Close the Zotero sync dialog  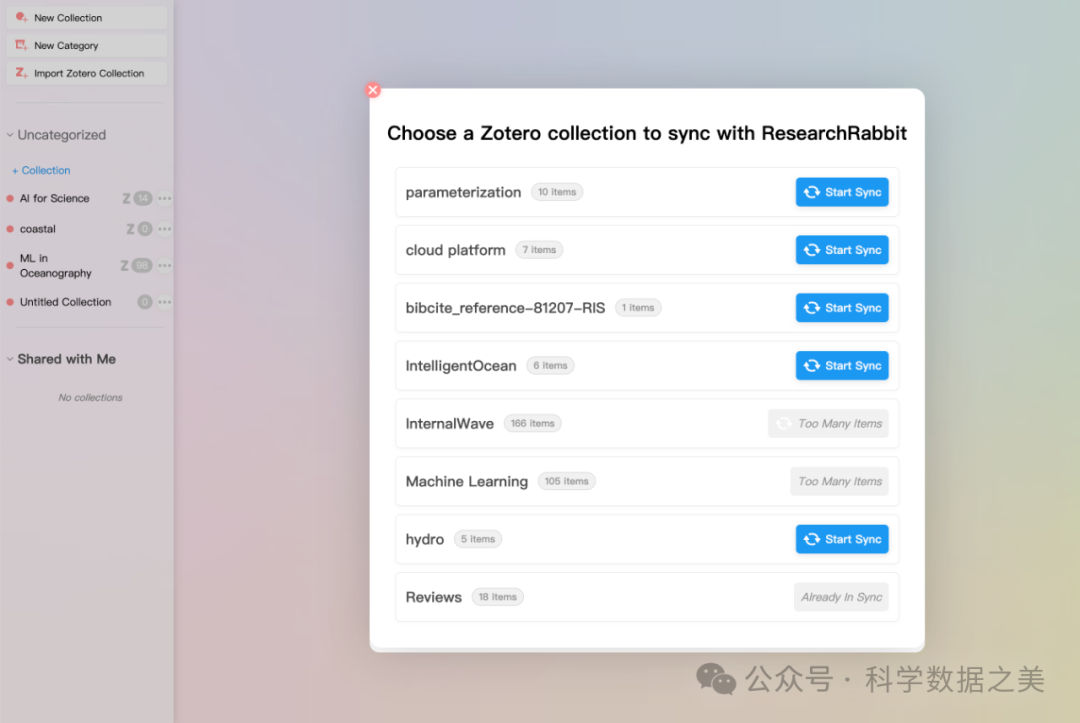(373, 90)
